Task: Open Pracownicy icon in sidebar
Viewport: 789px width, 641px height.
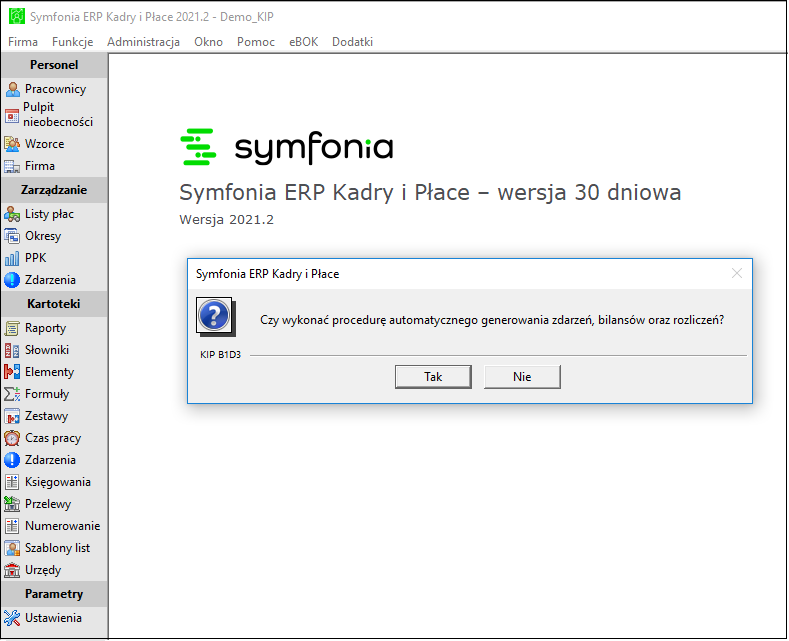Action: click(x=12, y=89)
